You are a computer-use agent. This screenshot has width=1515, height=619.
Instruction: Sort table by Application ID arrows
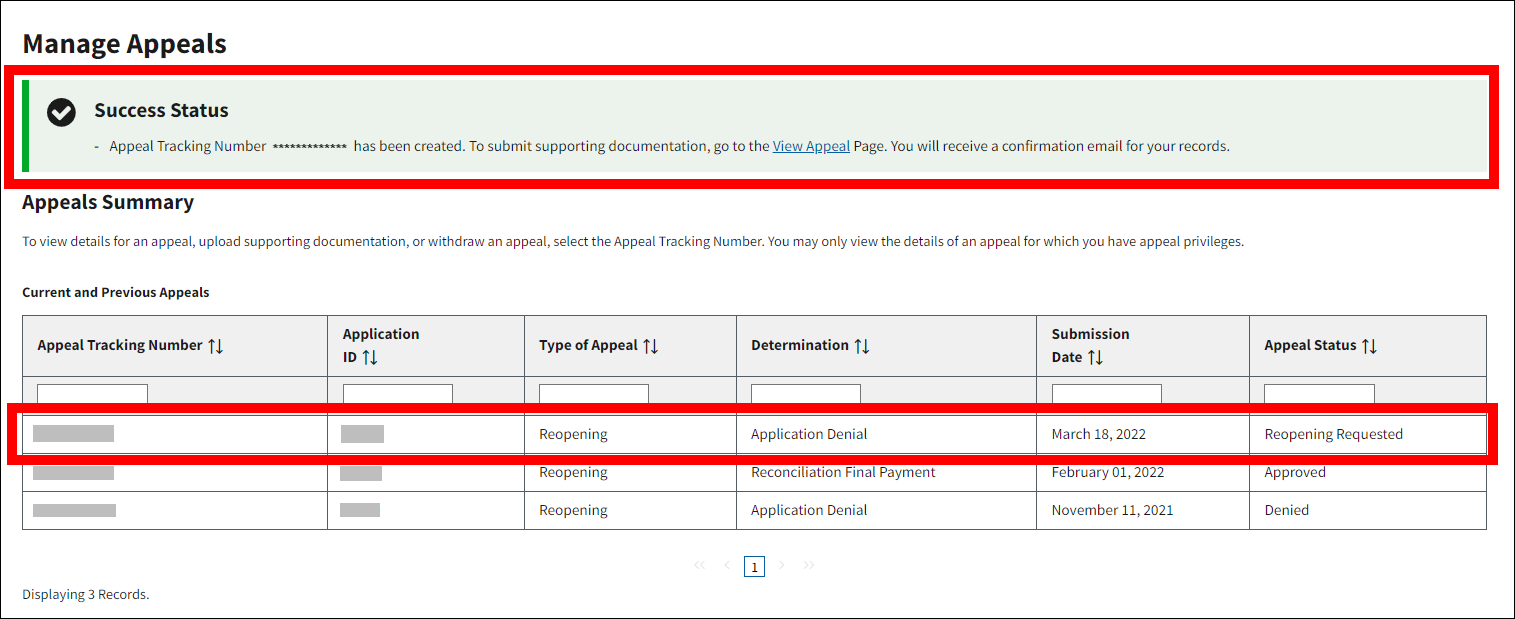[370, 357]
